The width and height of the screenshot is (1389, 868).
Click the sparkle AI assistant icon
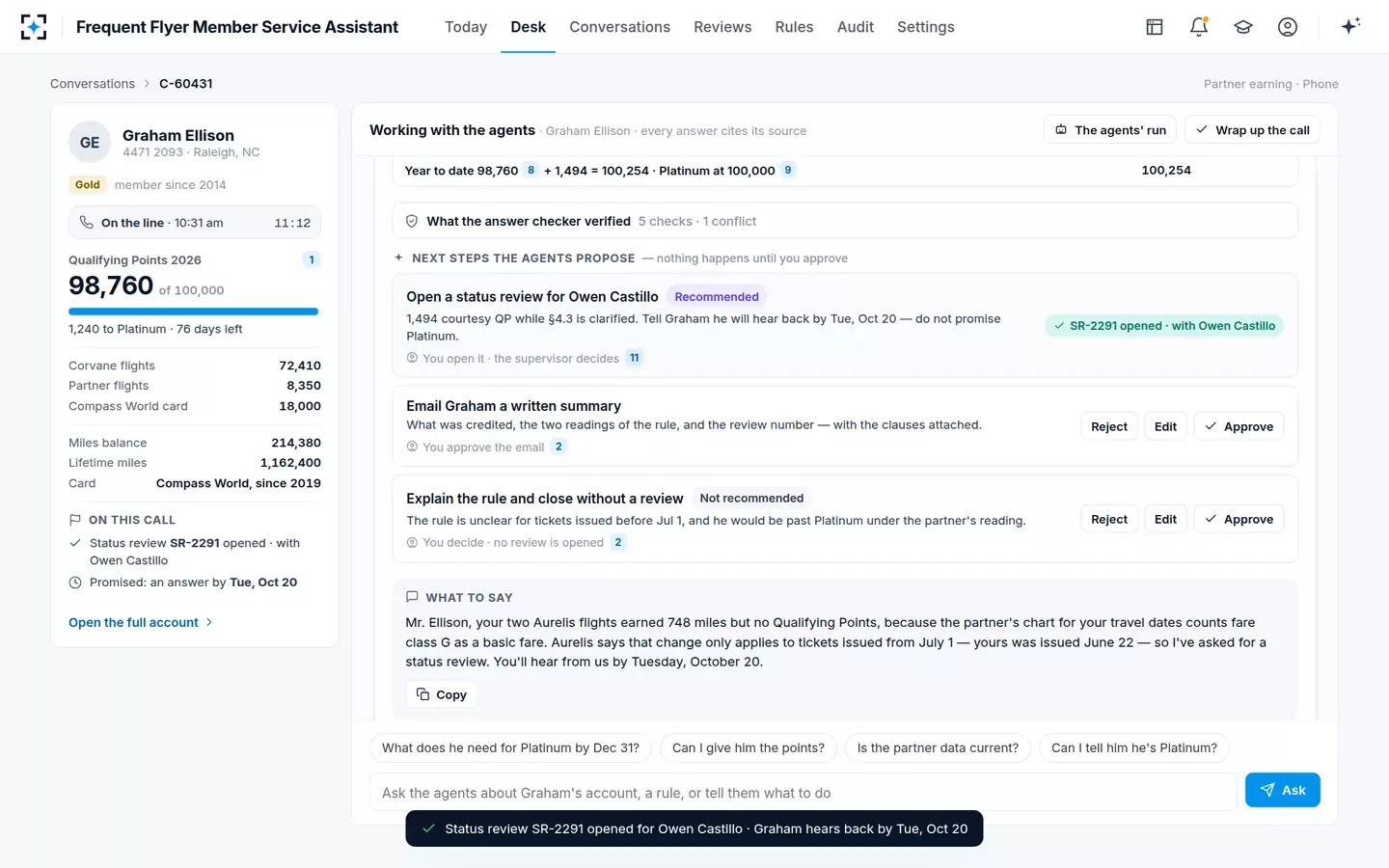pyautogui.click(x=1350, y=26)
